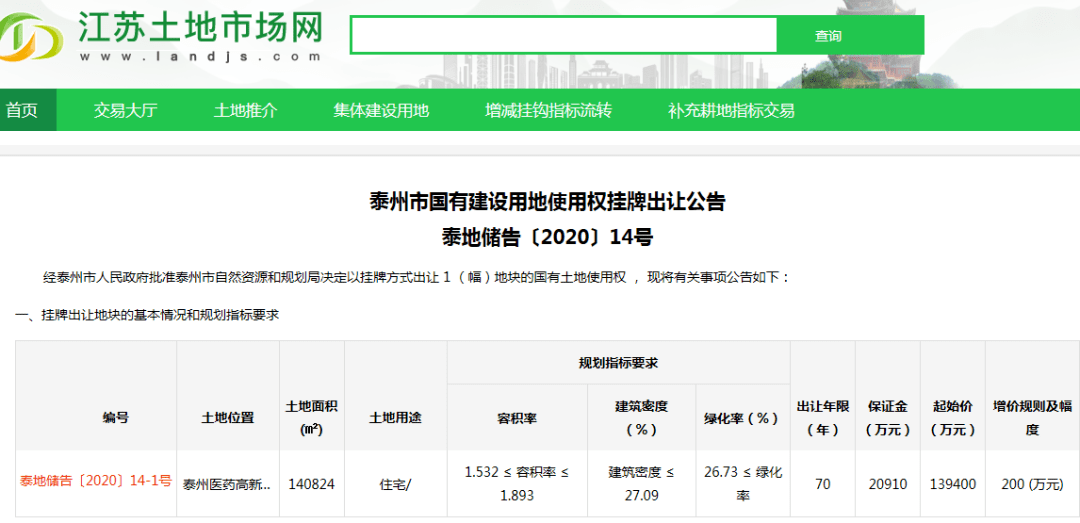1080x523 pixels.
Task: Click the 容积率 column header
Action: pyautogui.click(x=517, y=418)
